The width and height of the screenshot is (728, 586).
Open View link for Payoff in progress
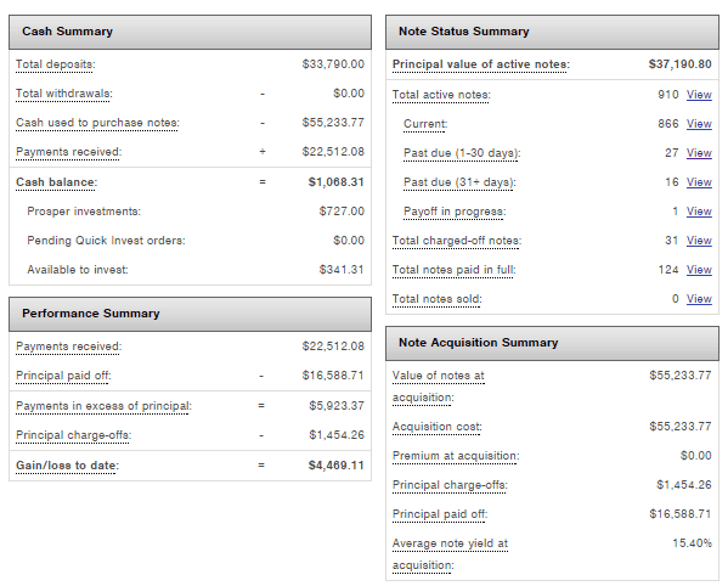coord(699,211)
